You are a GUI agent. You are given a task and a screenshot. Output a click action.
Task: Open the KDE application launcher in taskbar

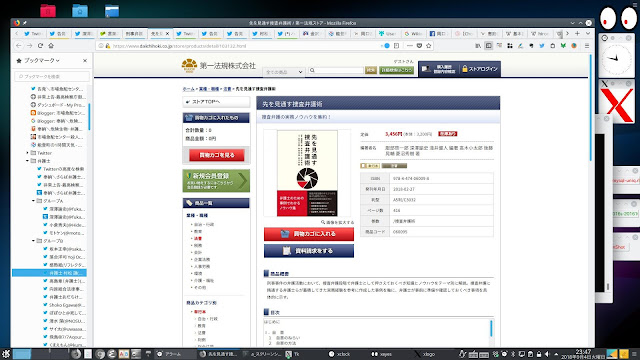pyautogui.click(x=5, y=354)
